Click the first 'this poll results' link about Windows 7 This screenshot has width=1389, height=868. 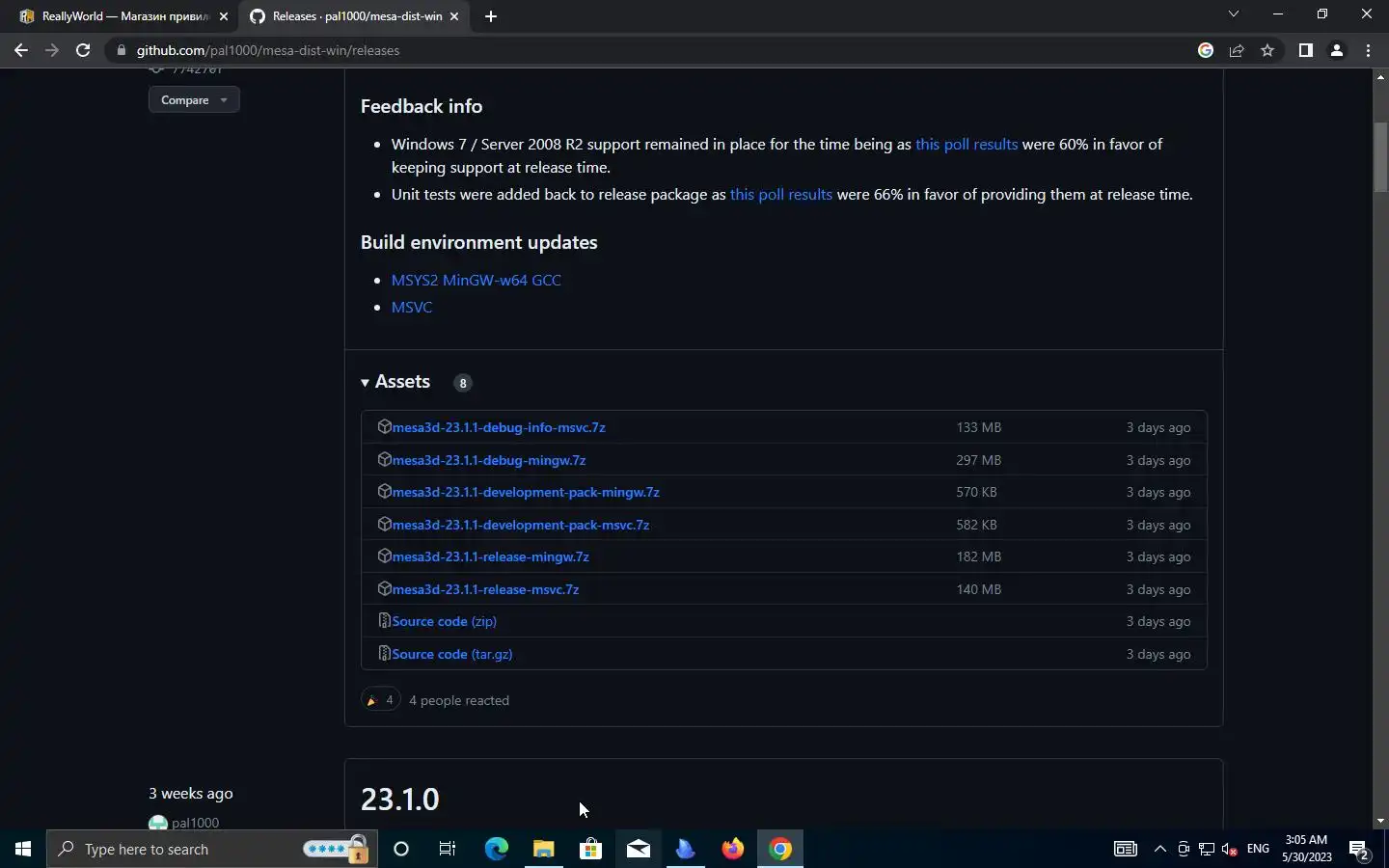(967, 144)
